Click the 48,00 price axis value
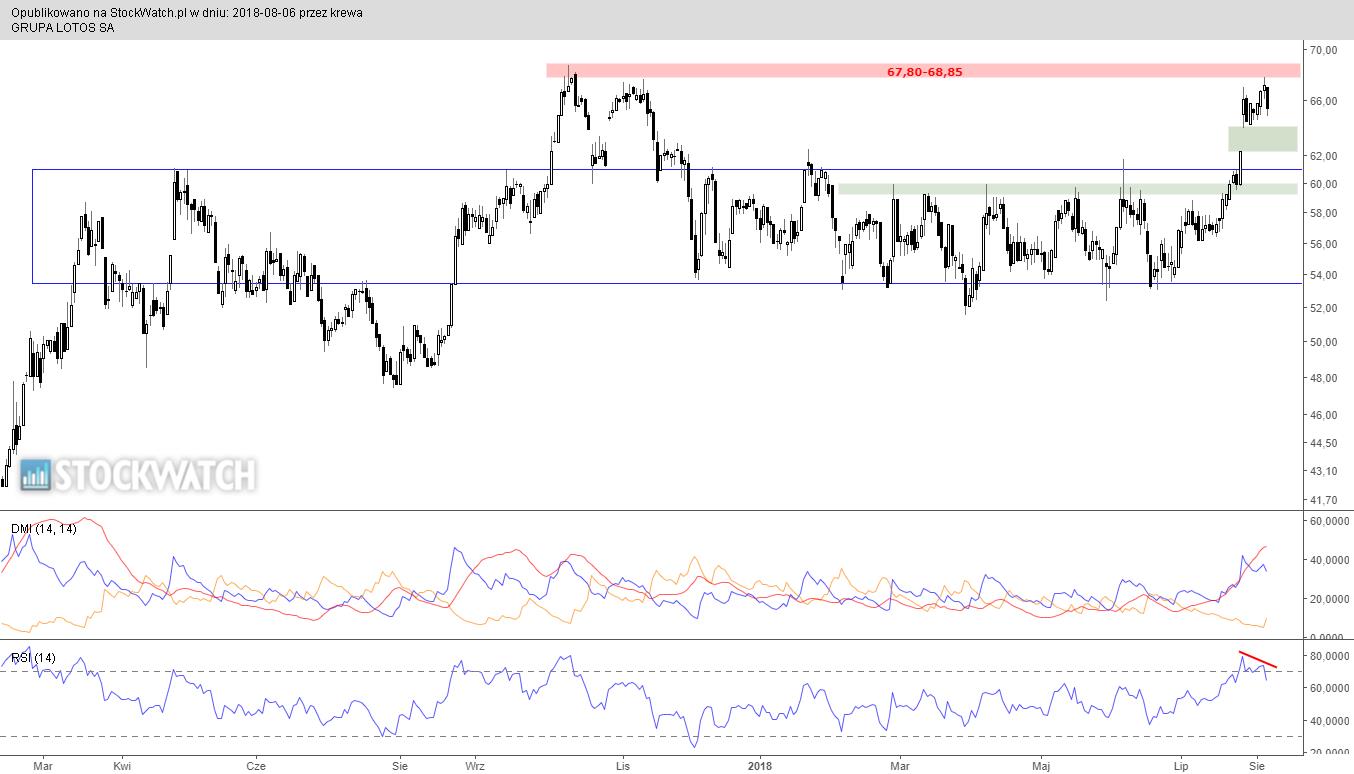The width and height of the screenshot is (1354, 774). pyautogui.click(x=1323, y=378)
